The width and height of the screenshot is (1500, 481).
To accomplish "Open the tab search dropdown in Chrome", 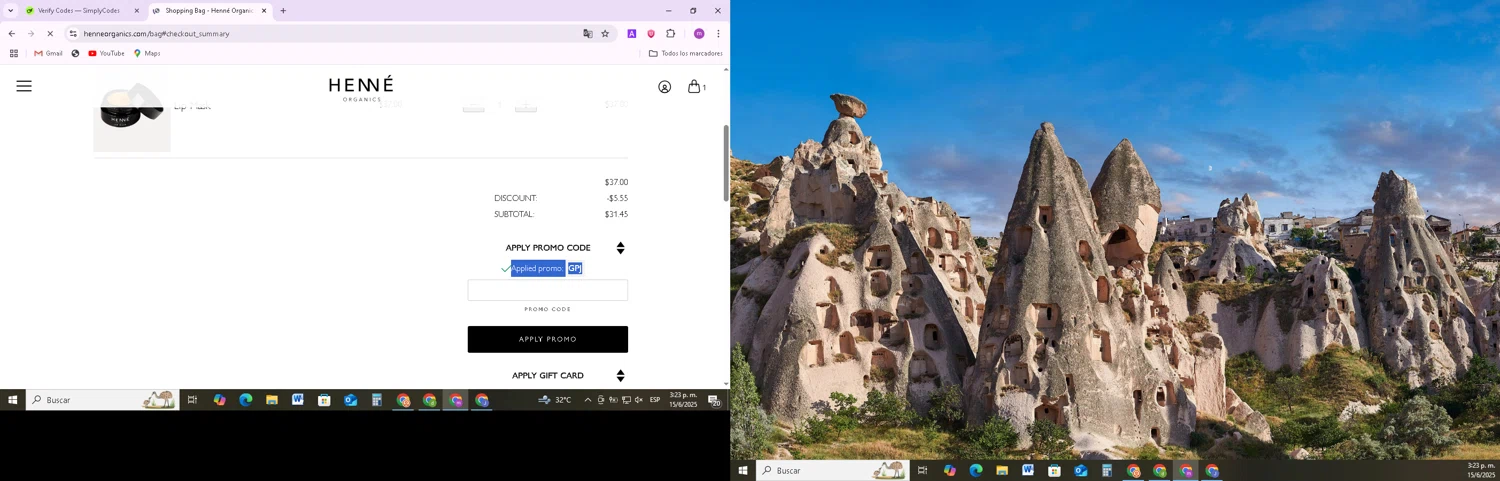I will click(x=10, y=11).
